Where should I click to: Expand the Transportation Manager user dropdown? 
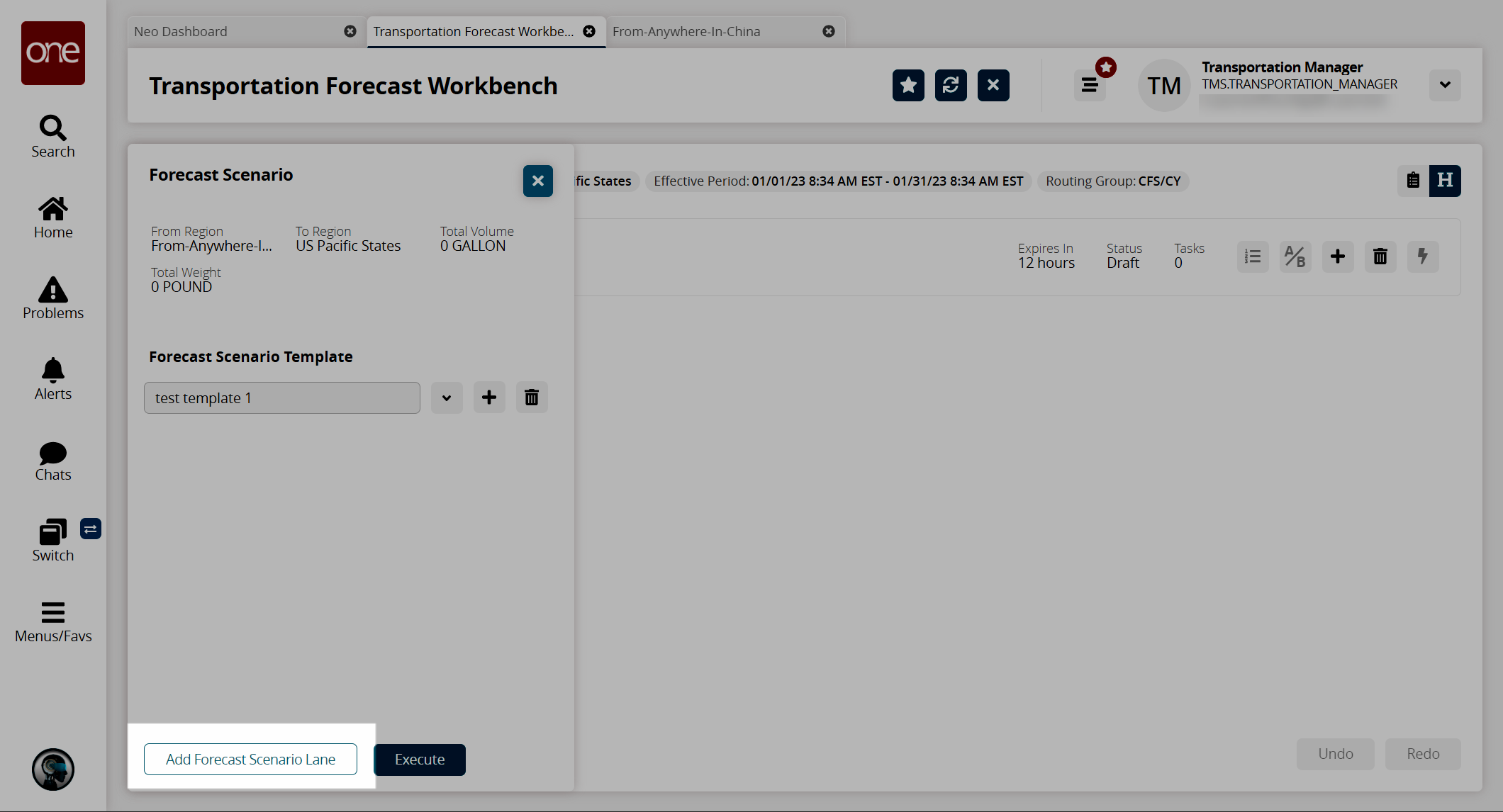pos(1445,86)
